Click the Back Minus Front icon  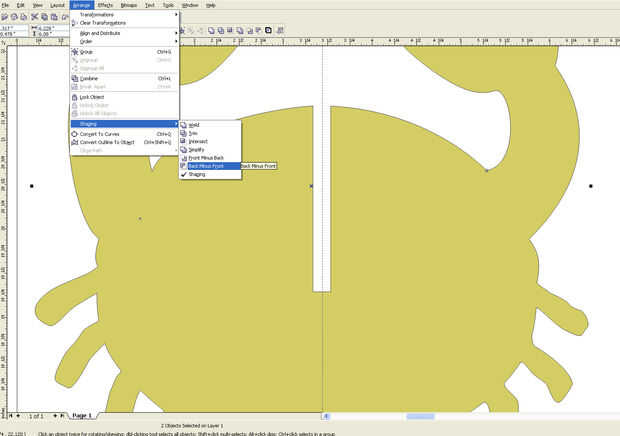(183, 166)
